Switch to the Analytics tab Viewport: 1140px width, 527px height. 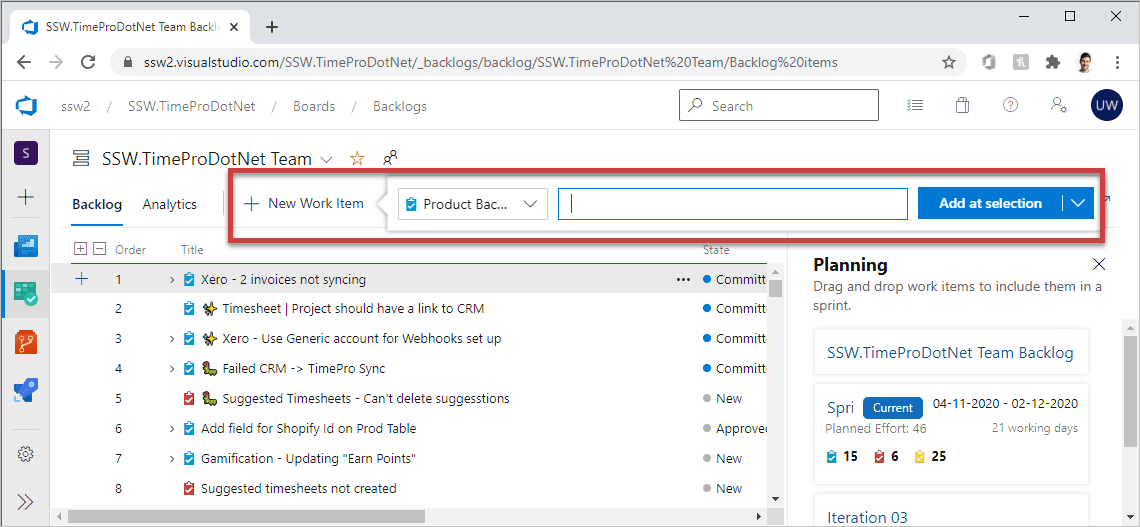(169, 204)
